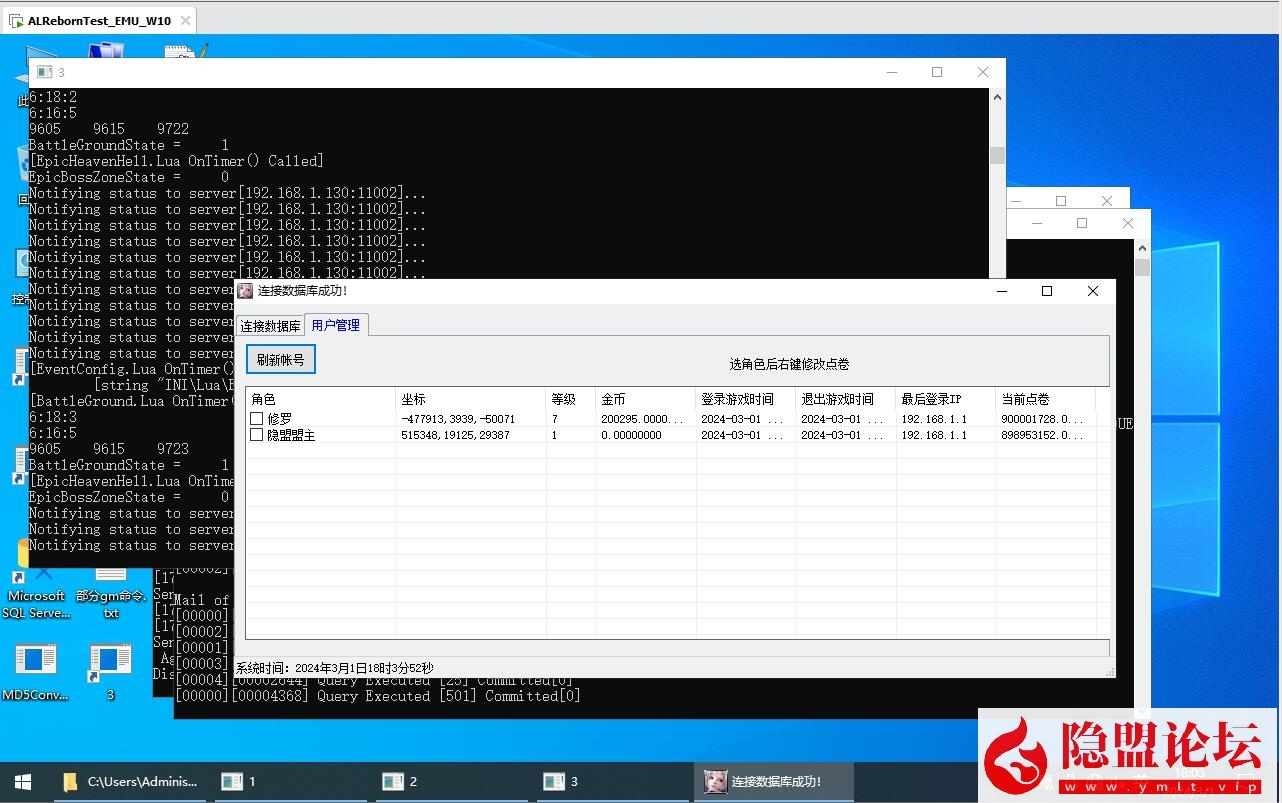This screenshot has width=1282, height=803.
Task: Maximize console window 3
Action: pos(937,72)
